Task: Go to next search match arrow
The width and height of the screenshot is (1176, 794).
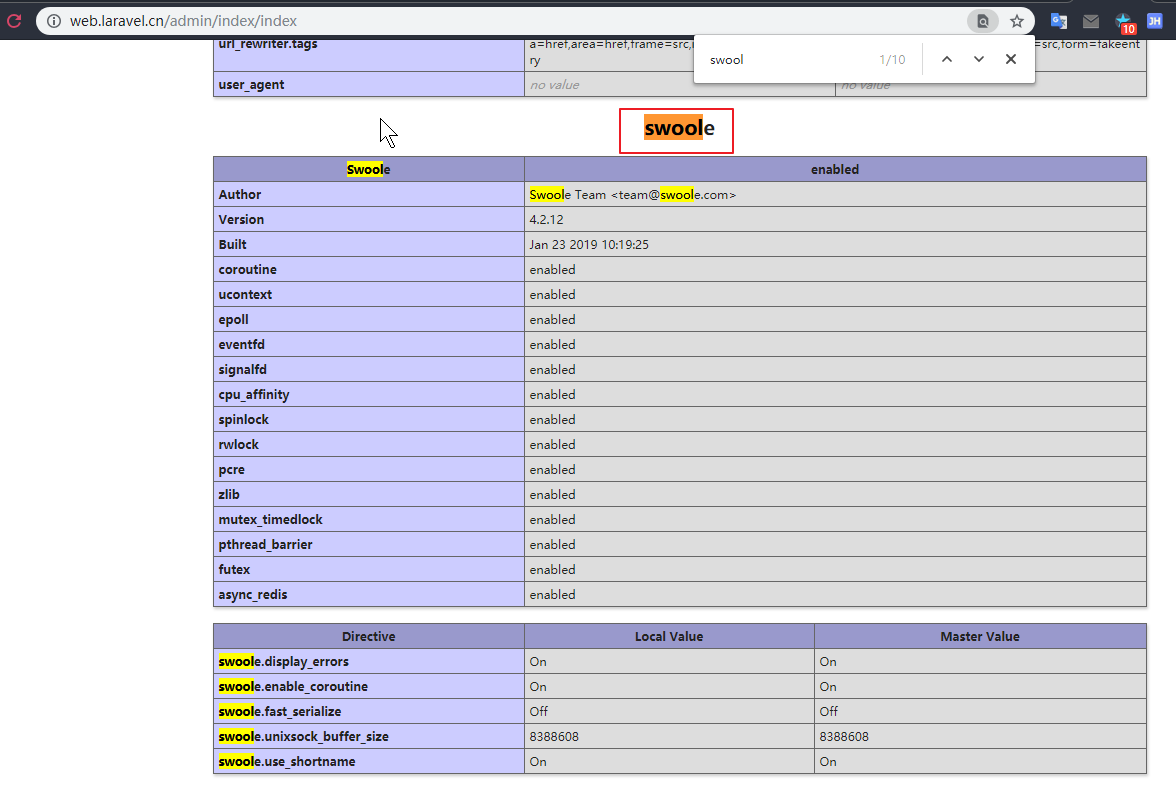Action: (x=979, y=59)
